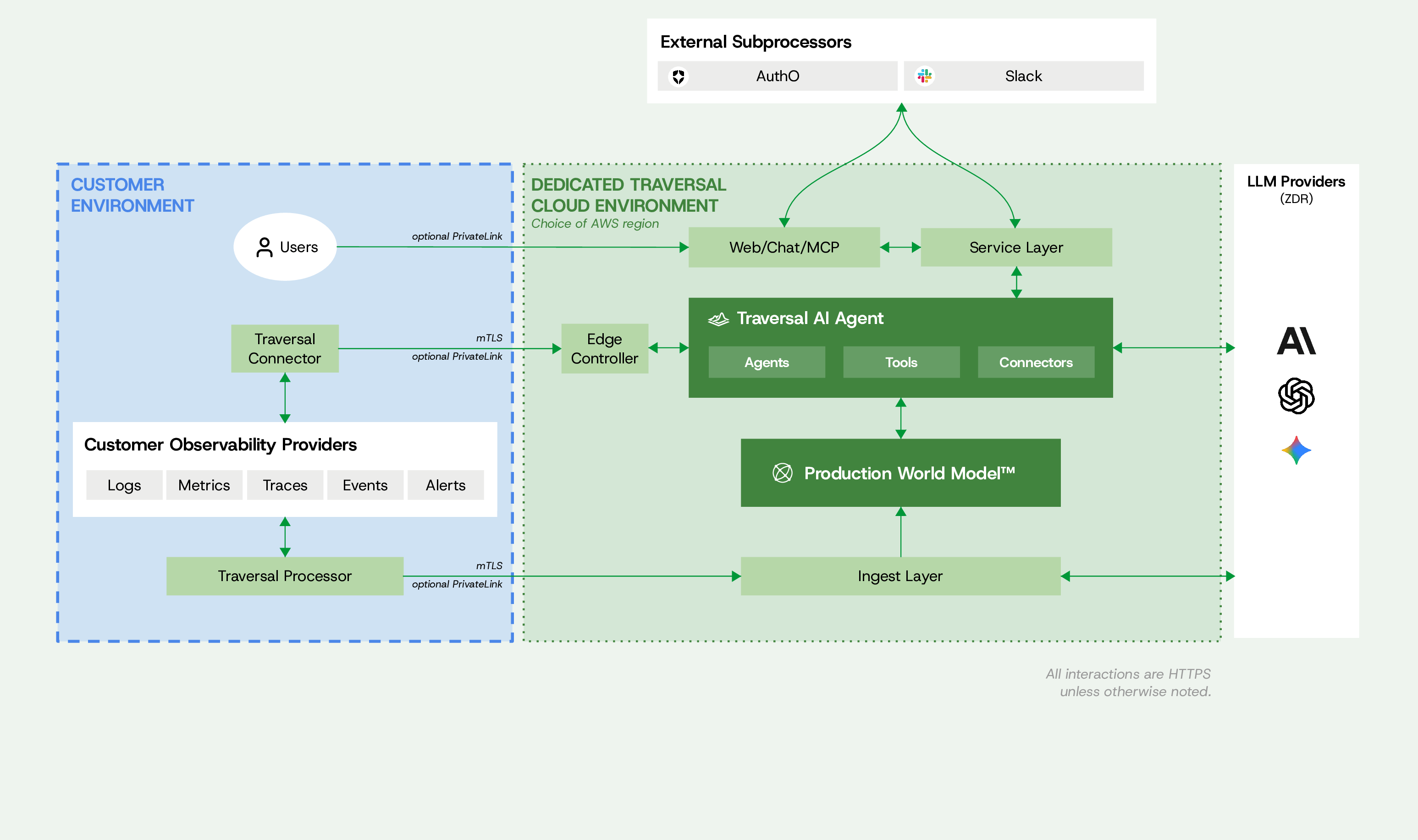Screen dimensions: 1418x840
Task: Click 'optional PrivateLink' label above Users line
Action: coord(457,236)
